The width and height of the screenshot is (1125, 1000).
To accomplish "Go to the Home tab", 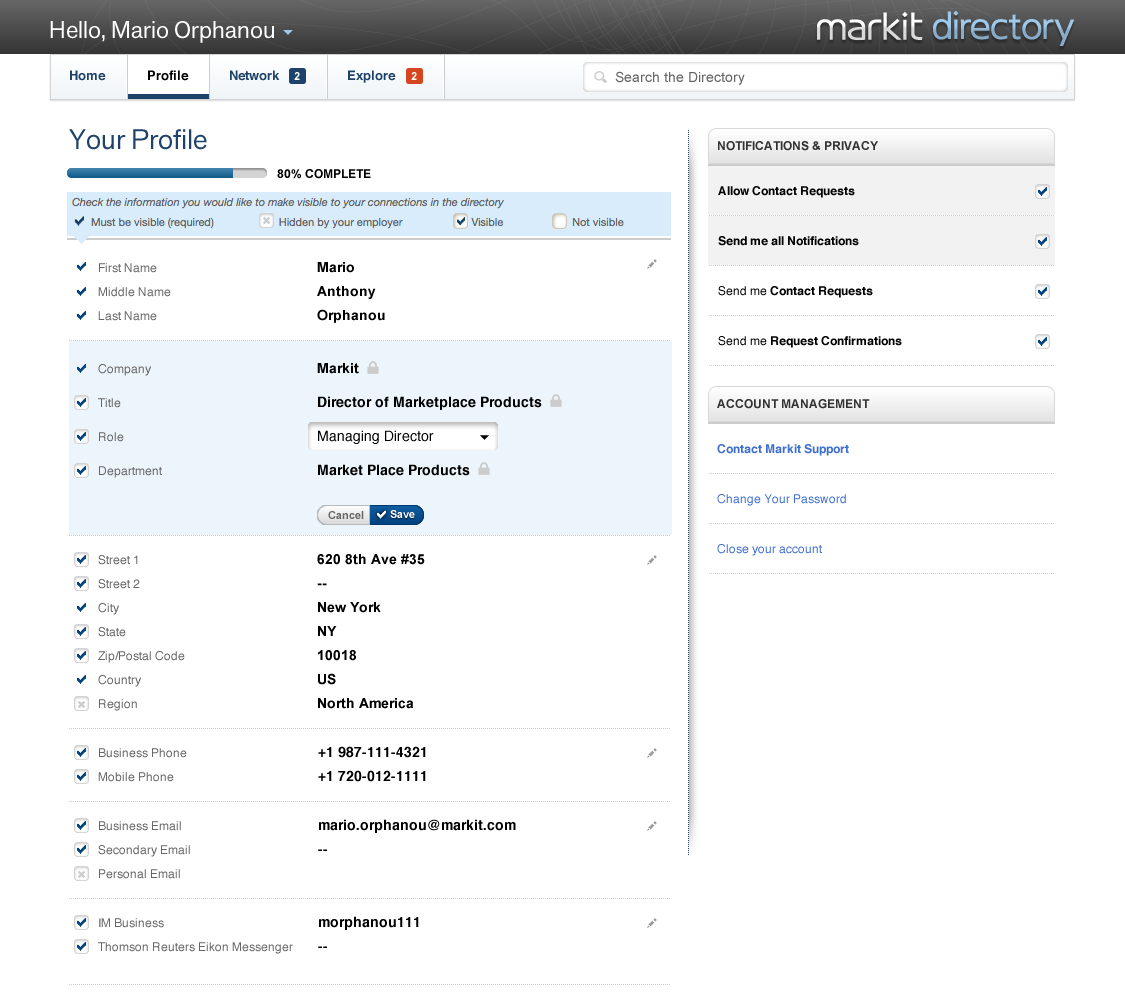I will point(88,76).
